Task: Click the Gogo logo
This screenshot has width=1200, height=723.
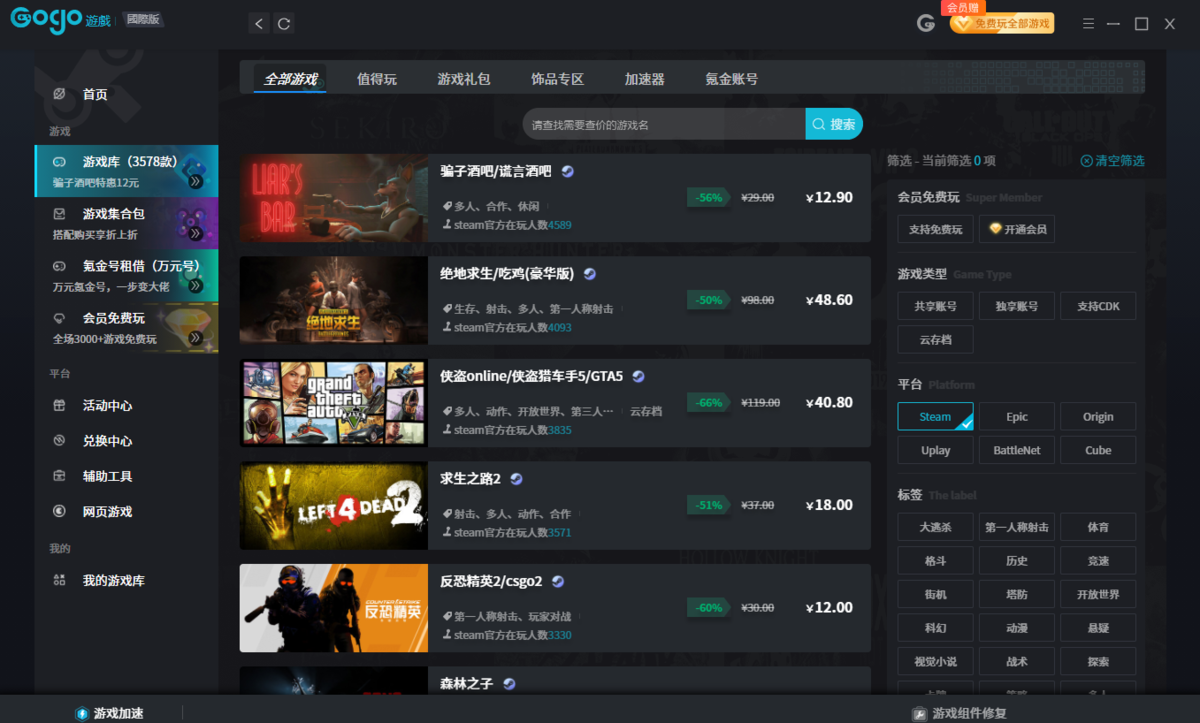Action: click(x=47, y=20)
